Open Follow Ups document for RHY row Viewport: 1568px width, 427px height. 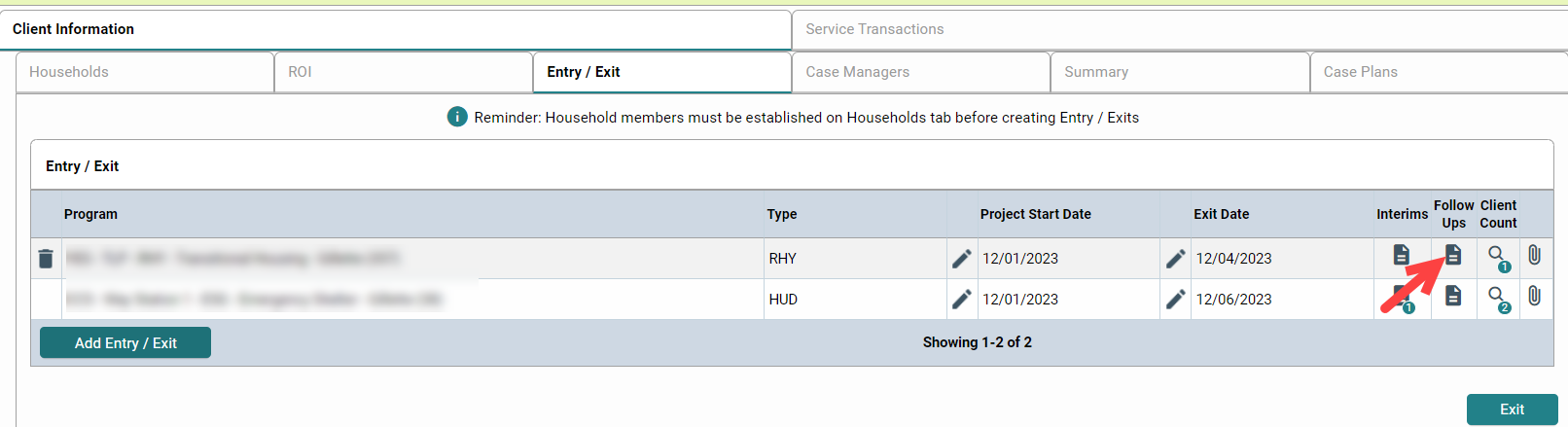1453,255
